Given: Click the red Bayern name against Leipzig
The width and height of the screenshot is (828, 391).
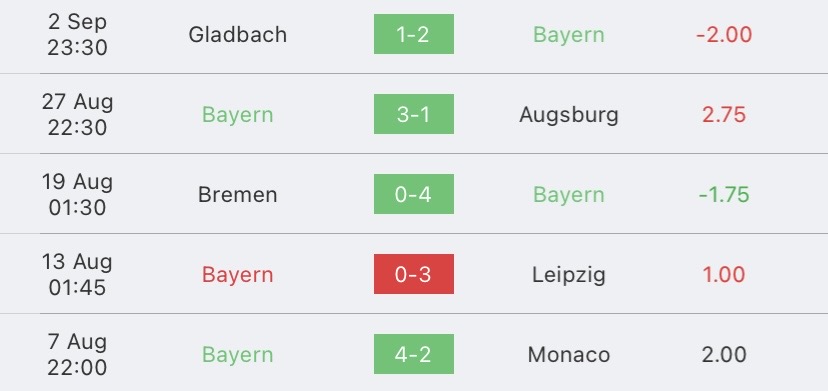Looking at the screenshot, I should [238, 275].
